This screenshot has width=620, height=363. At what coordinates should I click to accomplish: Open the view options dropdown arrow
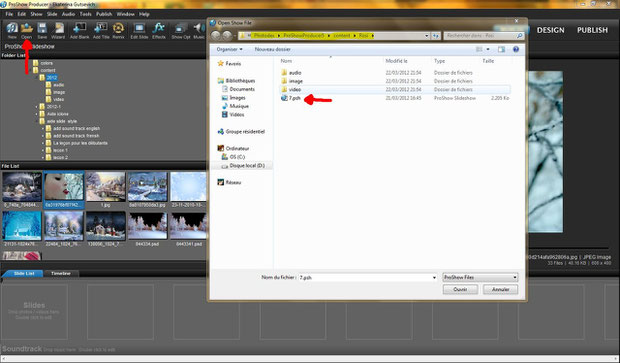click(x=488, y=49)
